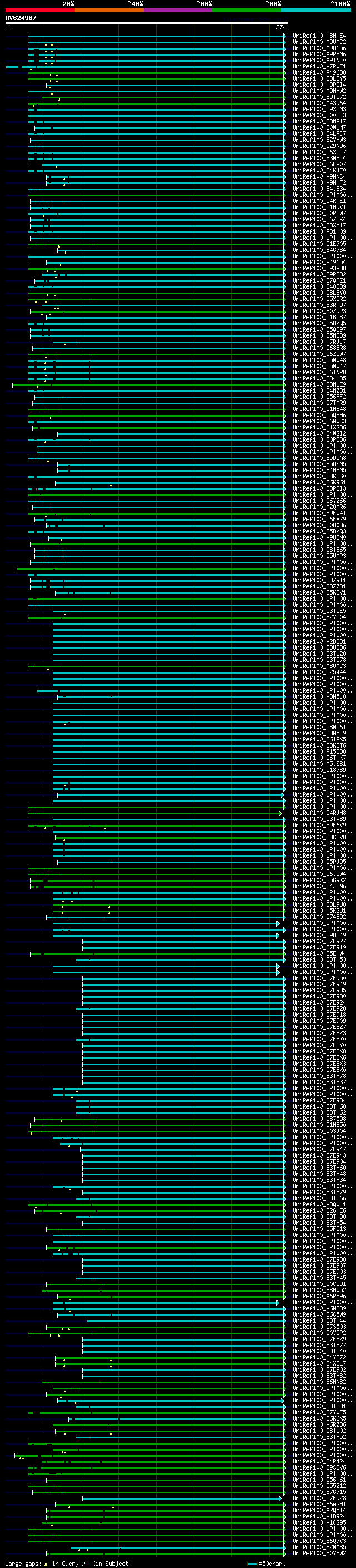The height and width of the screenshot is (1568, 356).
Task: Open the UniRef100_Q9SCM3 entry
Action: [319, 110]
